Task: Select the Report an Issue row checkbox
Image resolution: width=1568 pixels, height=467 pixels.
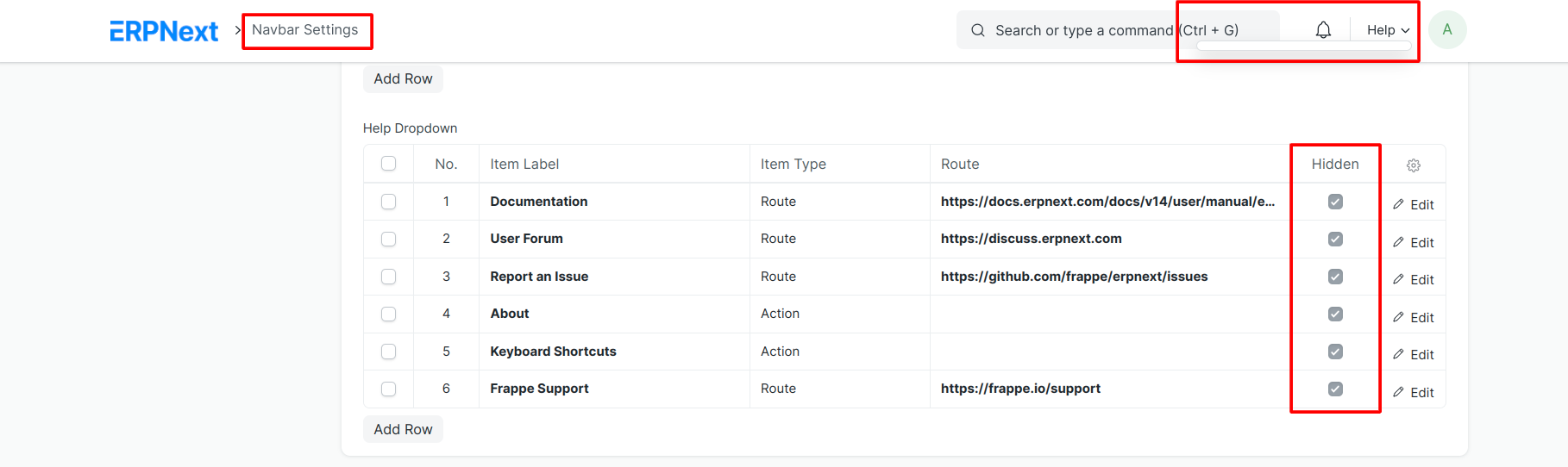Action: point(389,277)
